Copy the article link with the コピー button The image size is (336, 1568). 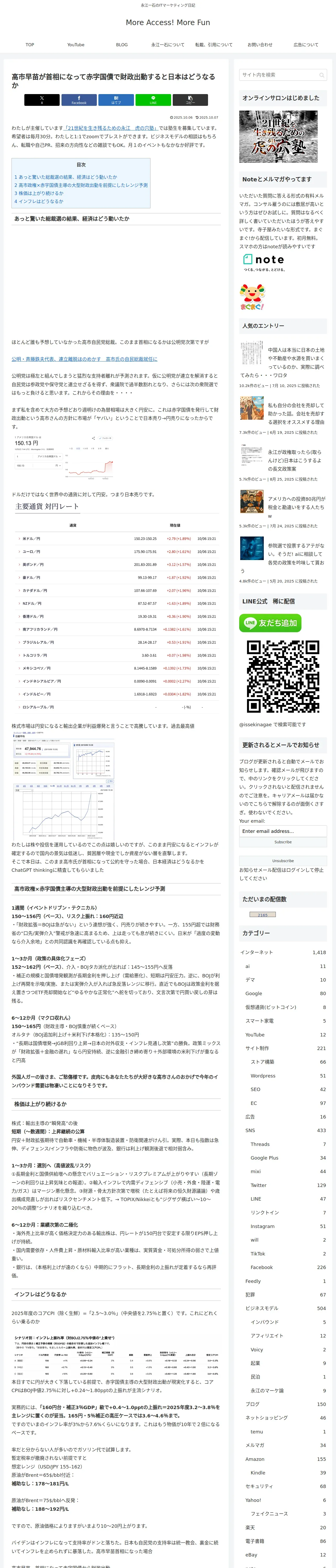[x=190, y=100]
